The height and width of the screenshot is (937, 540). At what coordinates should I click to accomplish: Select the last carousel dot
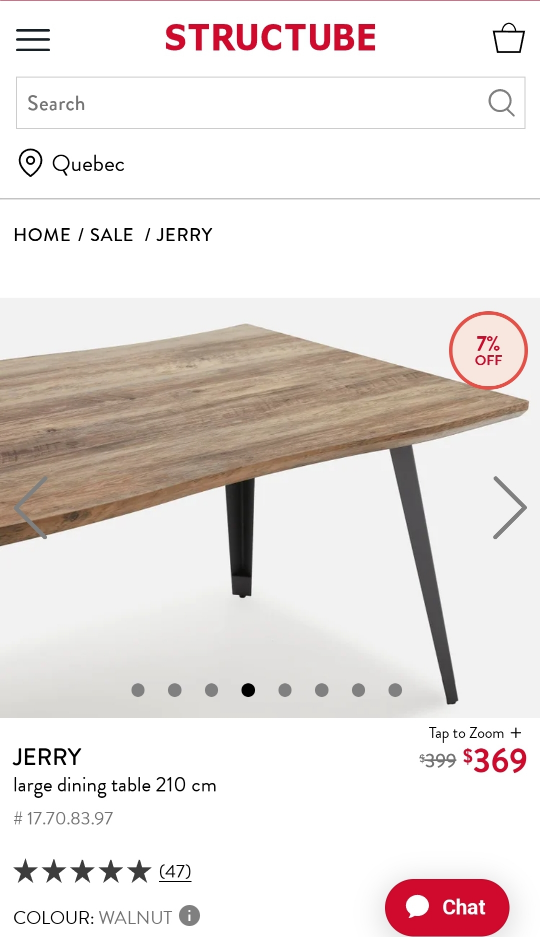click(395, 690)
